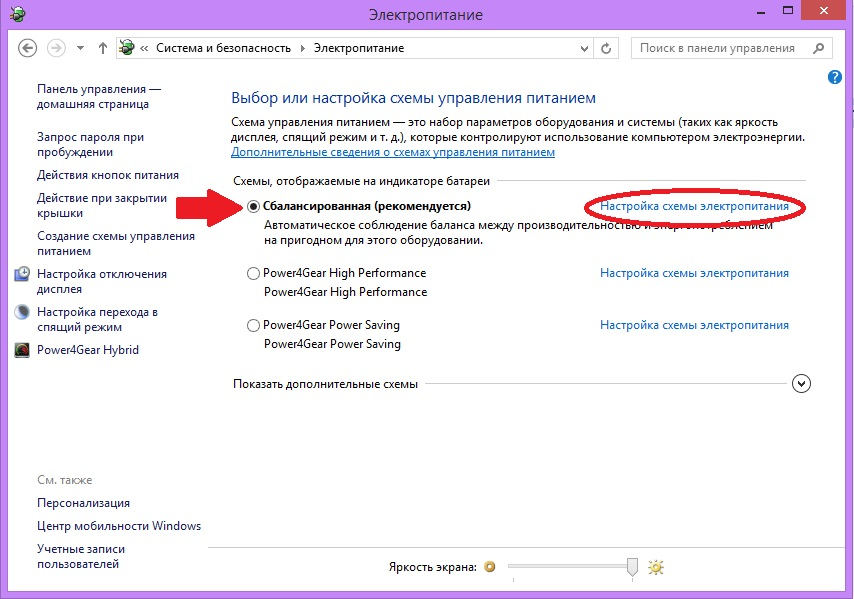
Task: Close the Электропитание window
Action: [824, 11]
